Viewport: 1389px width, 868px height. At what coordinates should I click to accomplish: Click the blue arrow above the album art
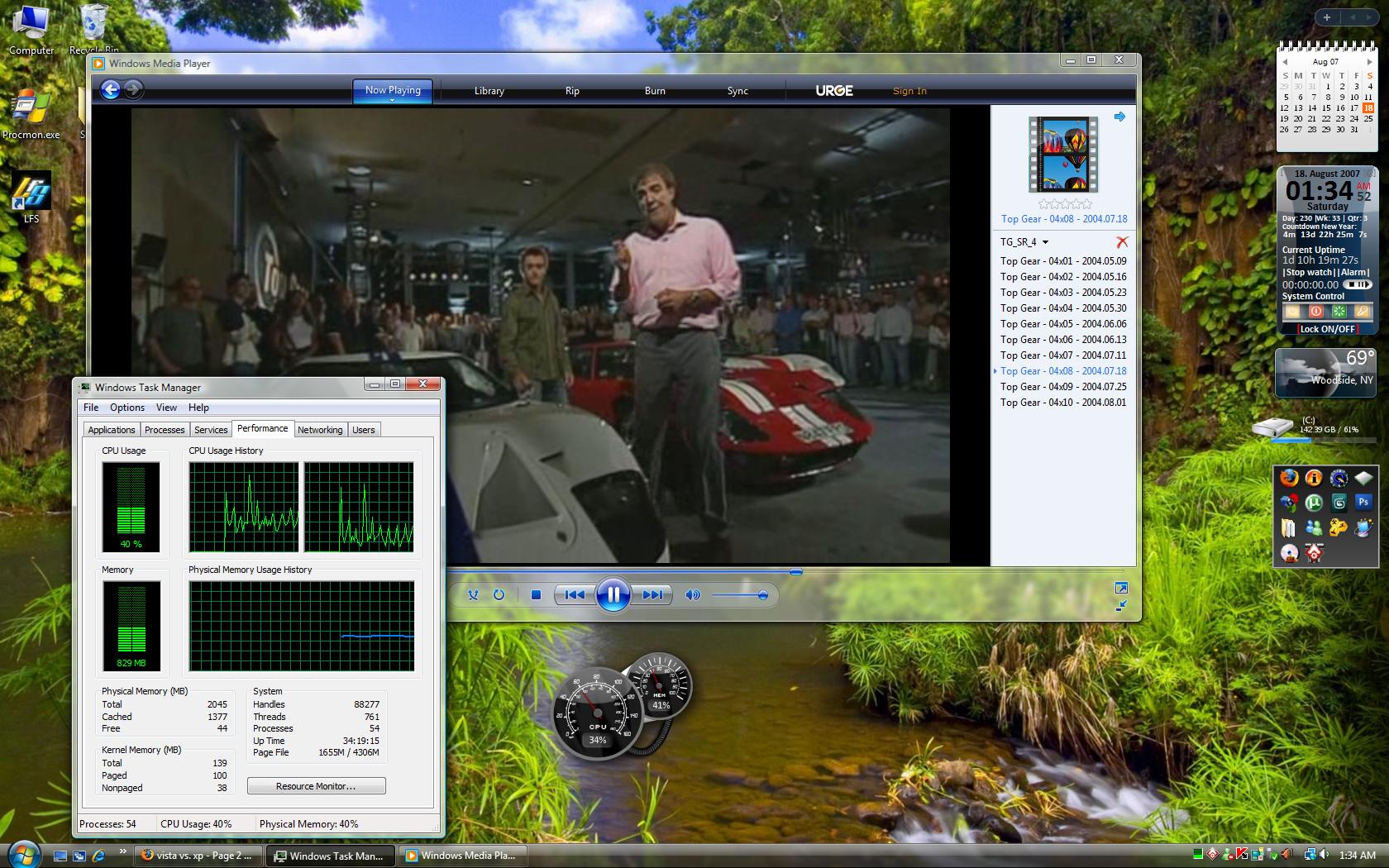(x=1119, y=117)
